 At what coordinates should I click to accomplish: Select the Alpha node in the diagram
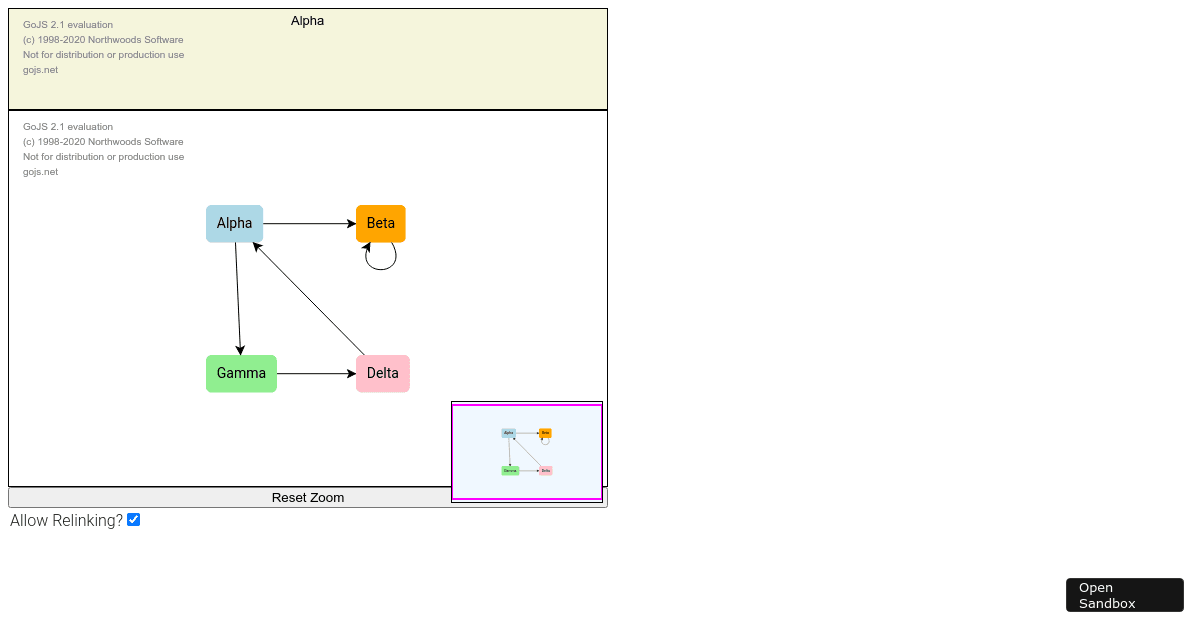234,223
